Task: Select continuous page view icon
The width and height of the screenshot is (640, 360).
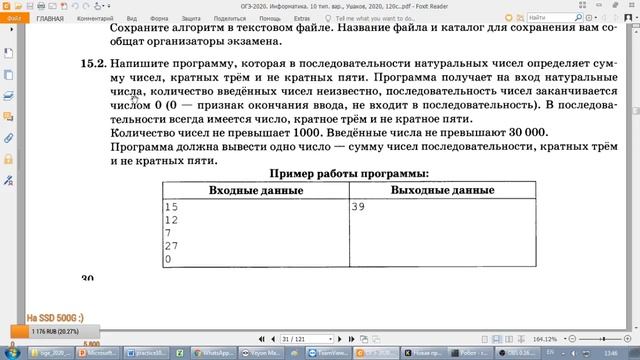Action: coord(497,339)
